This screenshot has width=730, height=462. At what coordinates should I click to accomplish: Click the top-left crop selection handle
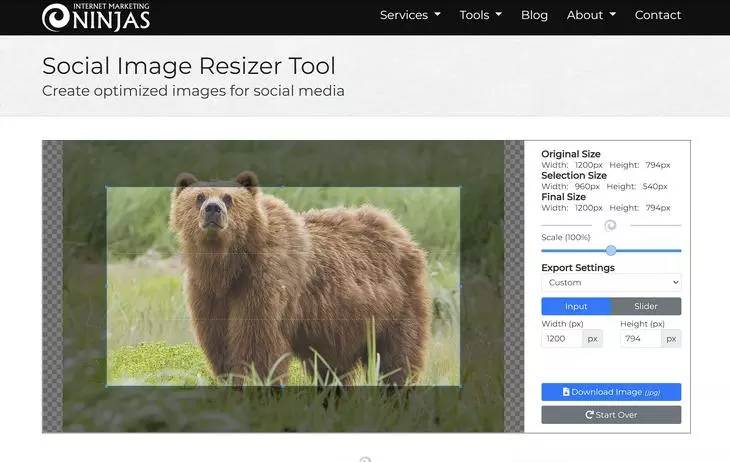pos(107,187)
